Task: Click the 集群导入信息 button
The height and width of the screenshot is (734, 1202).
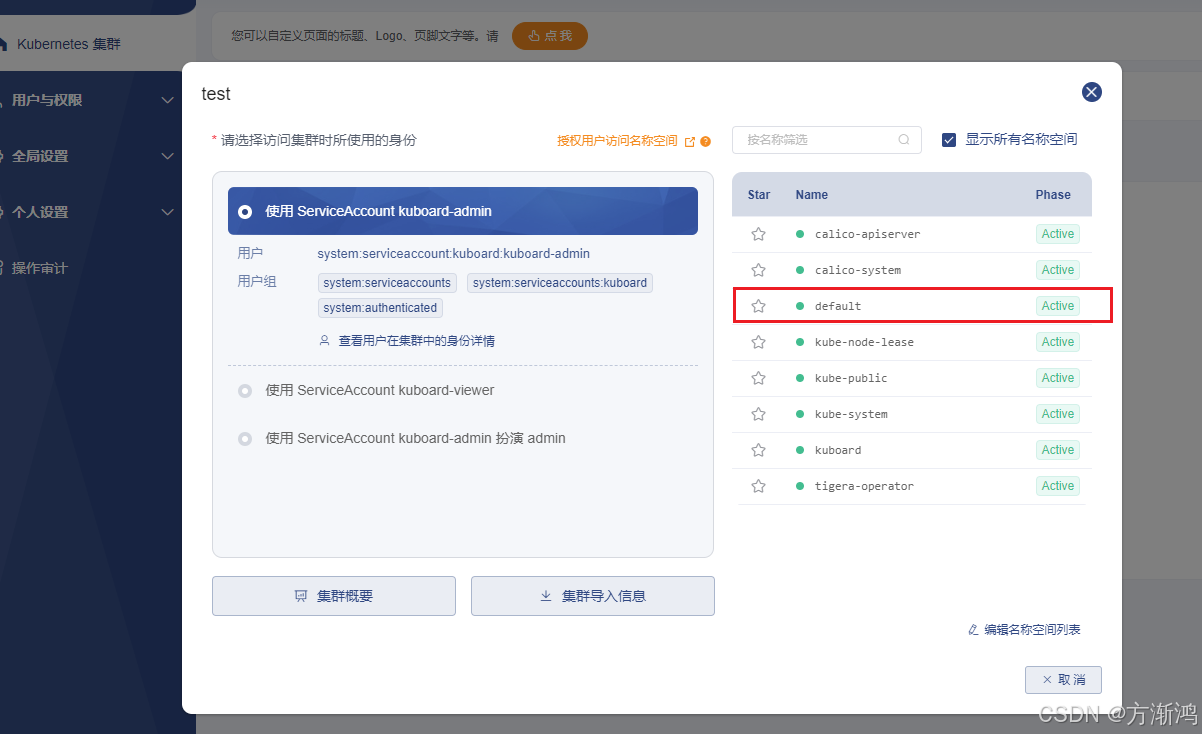Action: (x=593, y=596)
